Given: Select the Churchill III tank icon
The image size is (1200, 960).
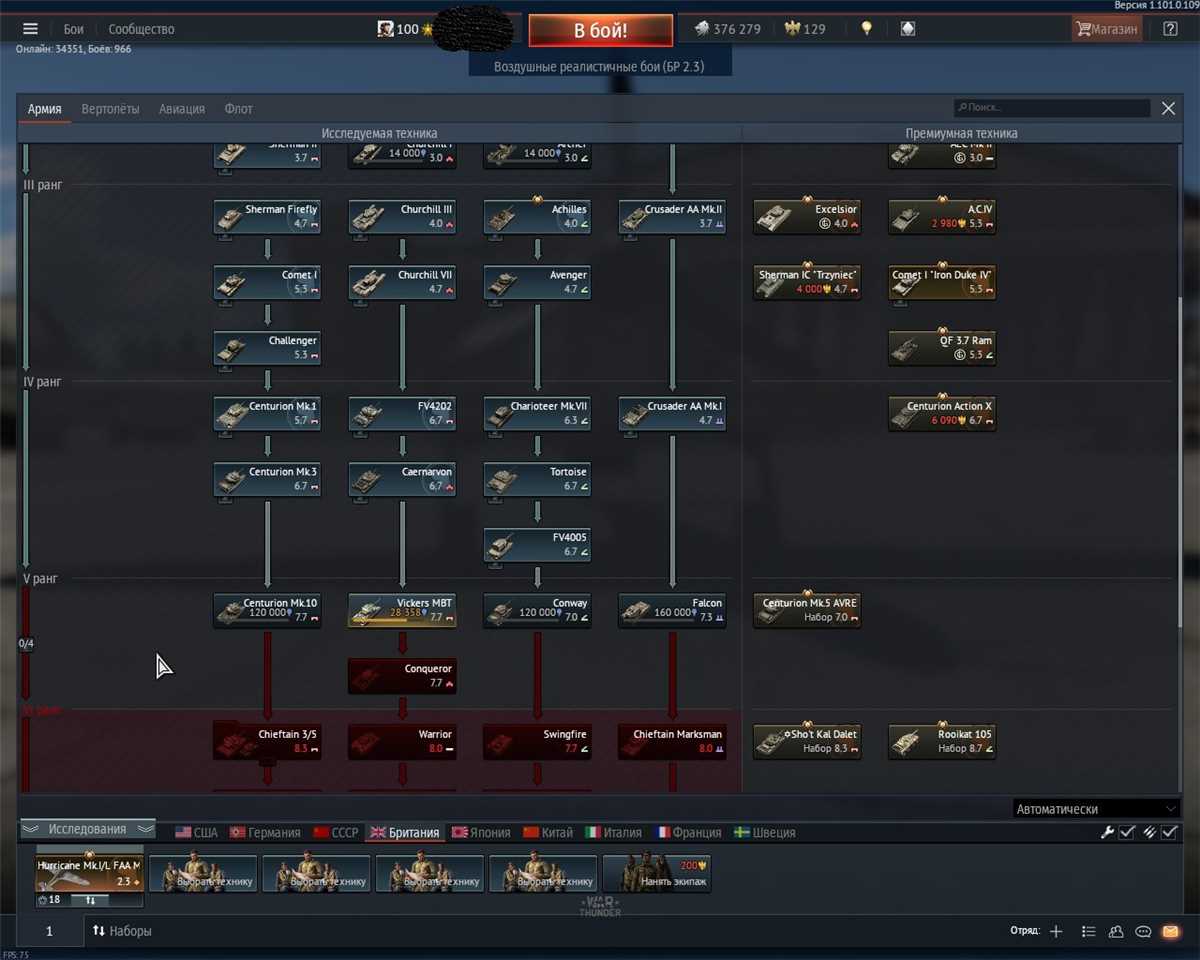Looking at the screenshot, I should pyautogui.click(x=402, y=217).
